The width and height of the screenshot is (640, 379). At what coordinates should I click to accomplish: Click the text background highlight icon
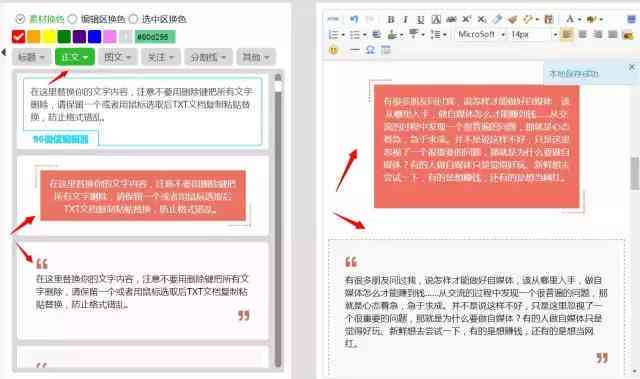tap(590, 19)
